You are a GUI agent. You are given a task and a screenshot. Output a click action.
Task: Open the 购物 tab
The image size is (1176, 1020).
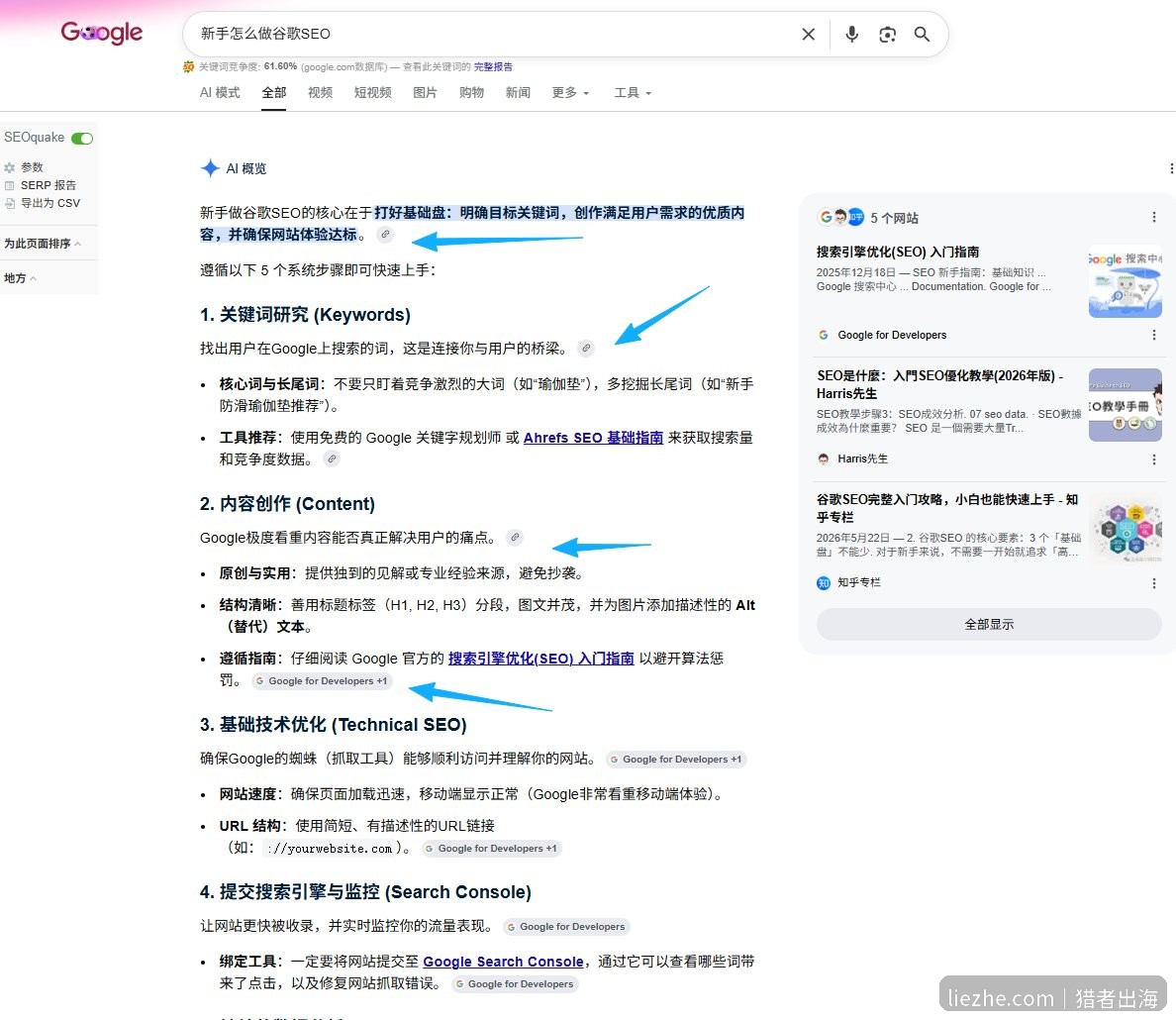pos(471,92)
